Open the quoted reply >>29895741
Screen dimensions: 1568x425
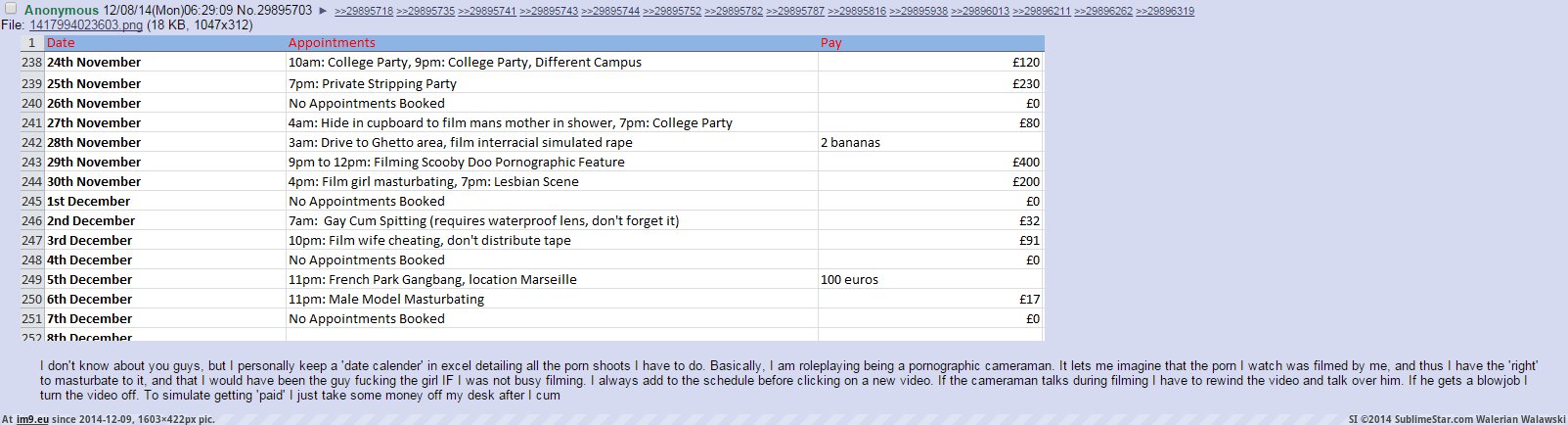tap(487, 12)
